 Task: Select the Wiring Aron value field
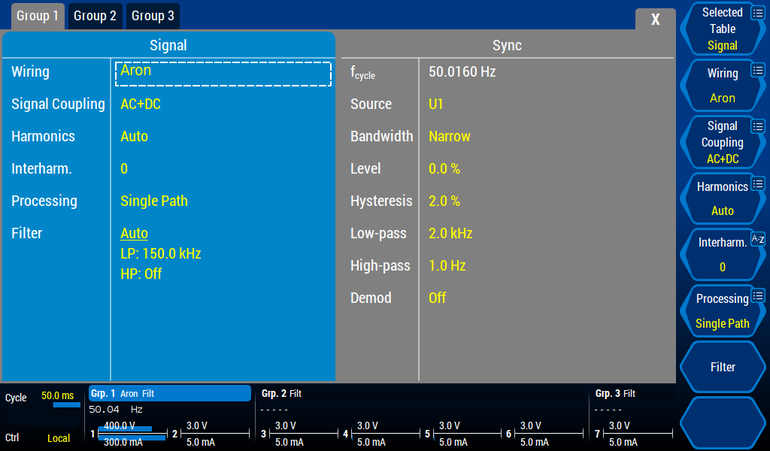click(x=223, y=74)
